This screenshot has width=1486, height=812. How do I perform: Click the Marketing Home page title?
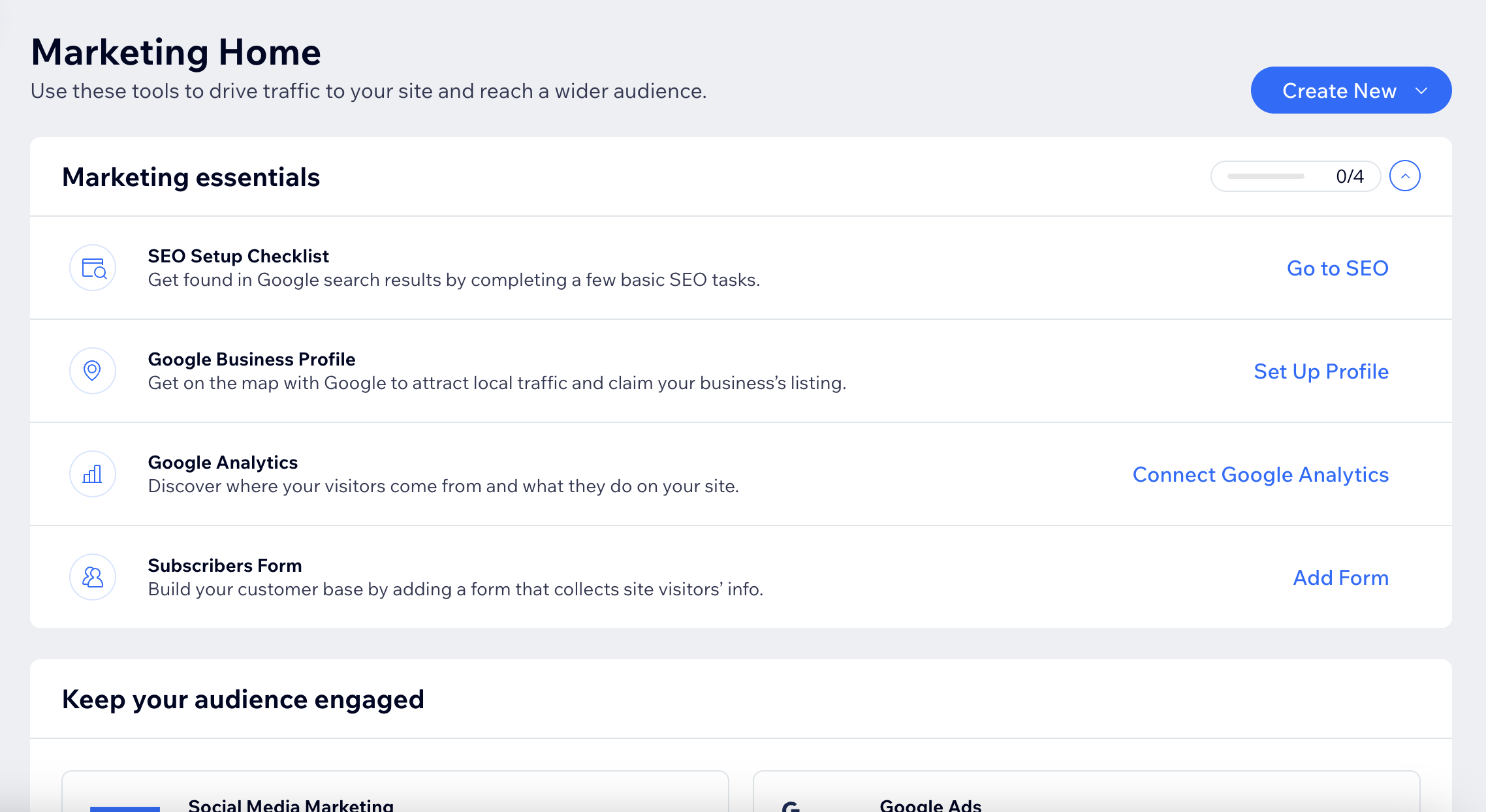point(176,52)
